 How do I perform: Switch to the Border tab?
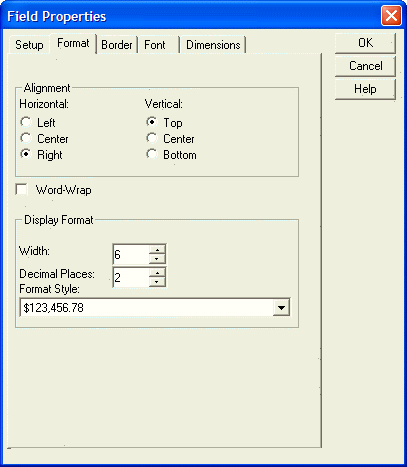[x=117, y=45]
